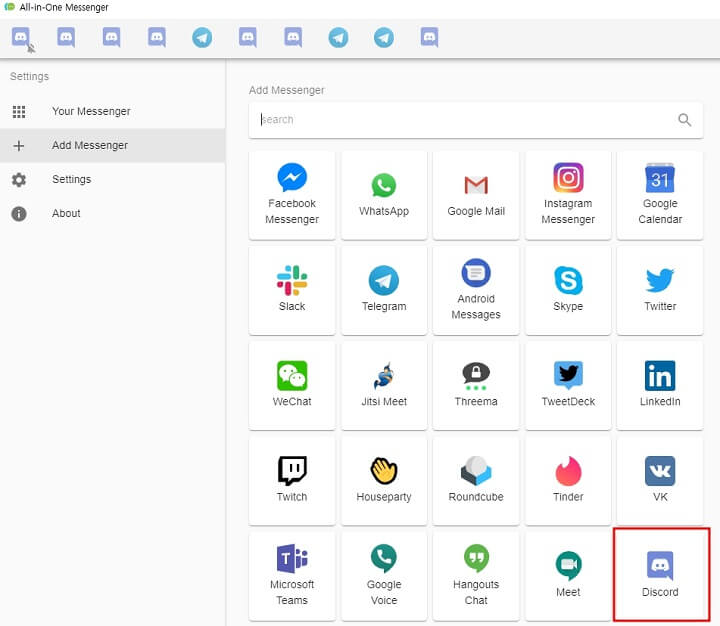This screenshot has height=626, width=720.
Task: Add Slack messenger
Action: [x=292, y=290]
